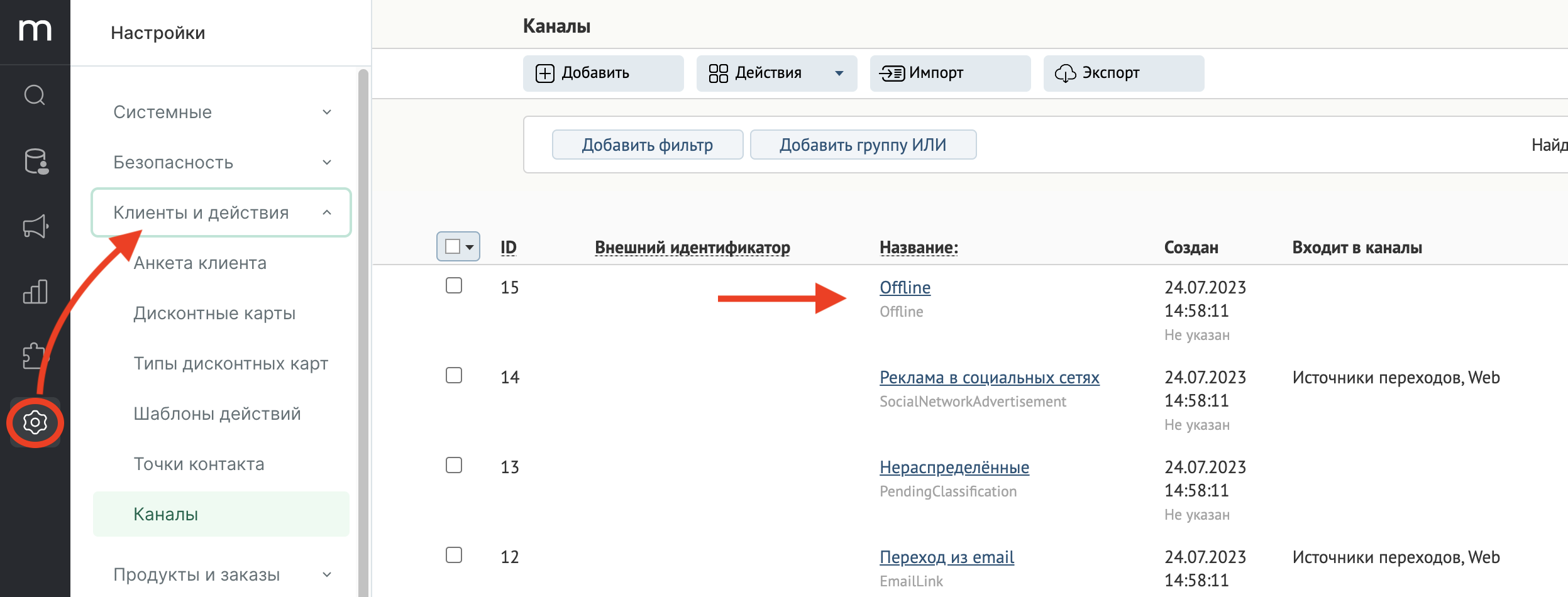Screen dimensions: 1568x597
Task: Click the EmailLink system name text
Action: pyautogui.click(x=911, y=581)
